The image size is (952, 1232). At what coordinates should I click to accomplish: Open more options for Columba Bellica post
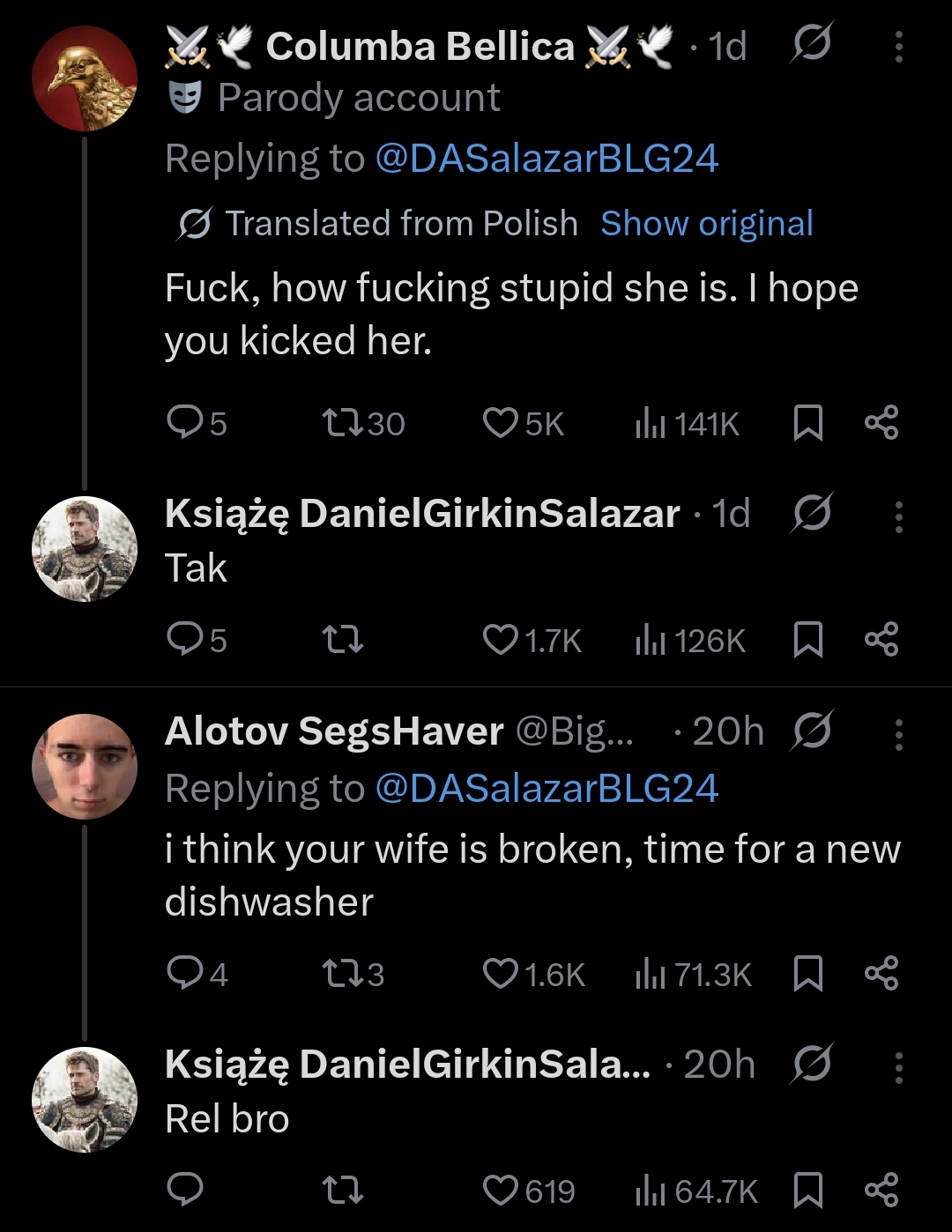click(898, 47)
